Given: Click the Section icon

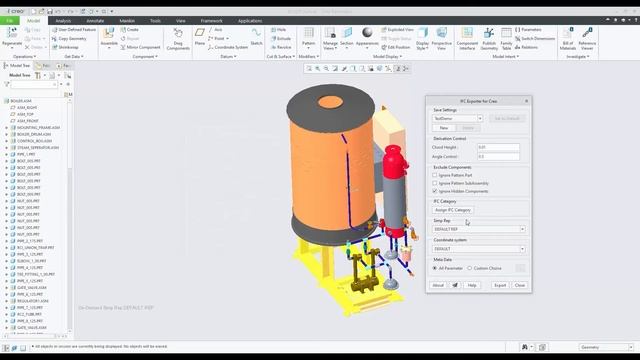Looking at the screenshot, I should click(347, 33).
